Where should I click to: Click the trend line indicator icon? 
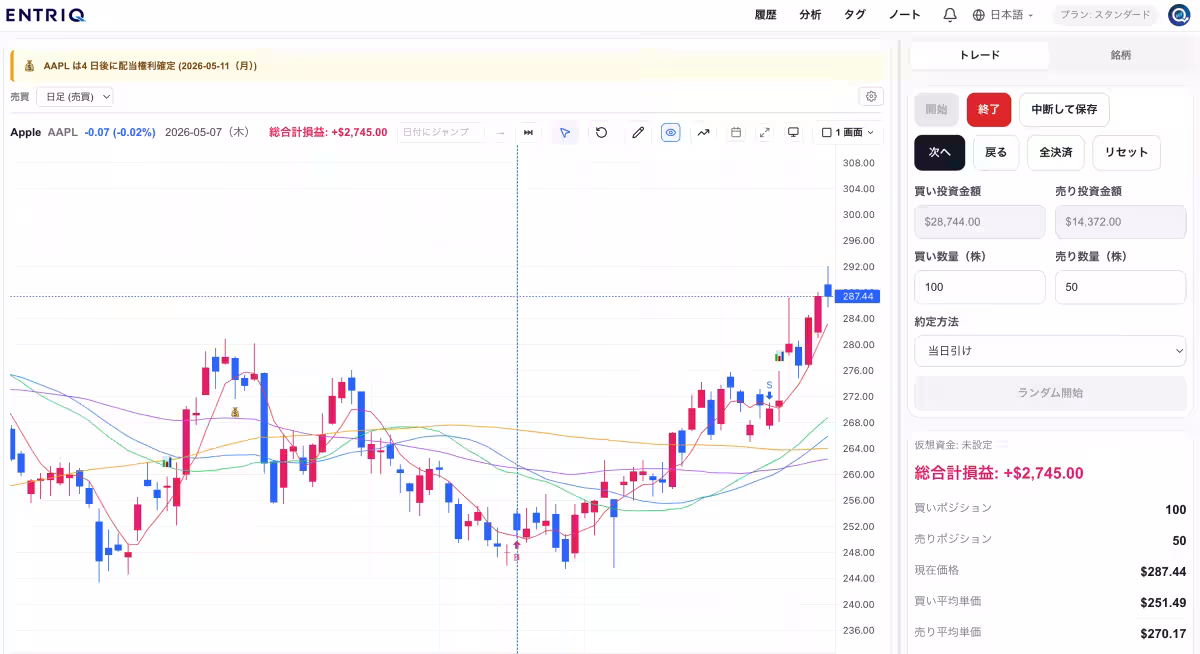point(704,132)
